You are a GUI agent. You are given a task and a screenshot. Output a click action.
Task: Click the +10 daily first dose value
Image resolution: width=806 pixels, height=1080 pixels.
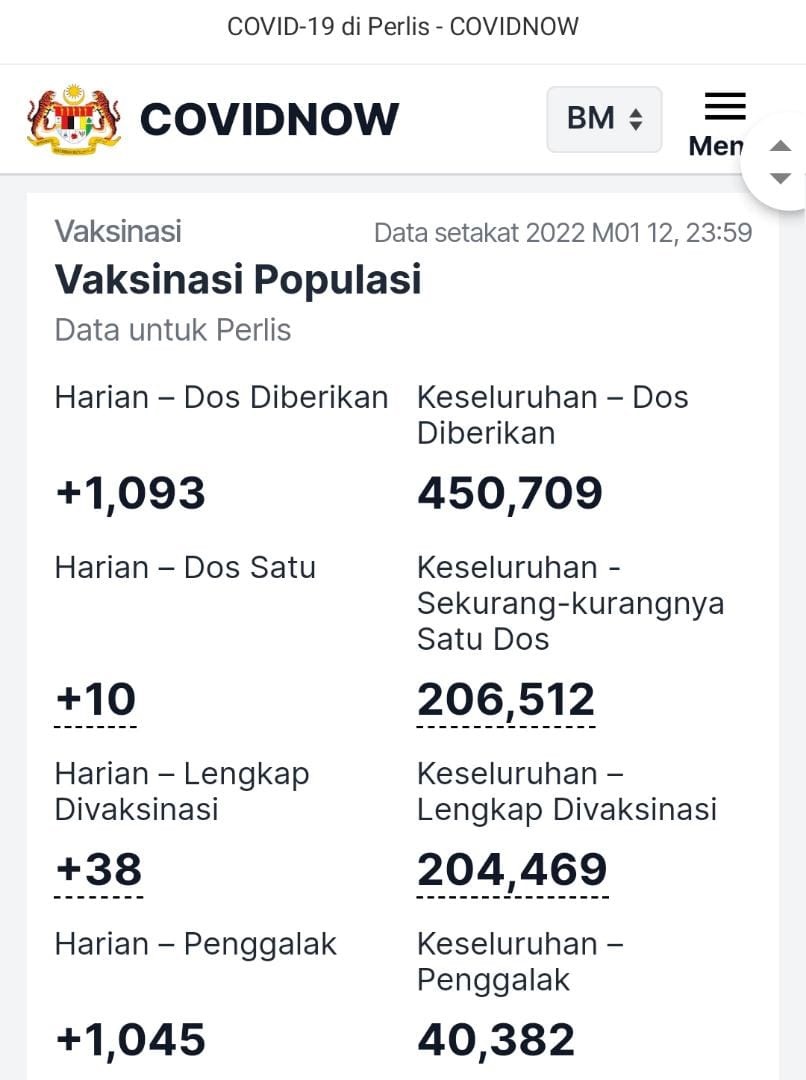click(x=96, y=699)
